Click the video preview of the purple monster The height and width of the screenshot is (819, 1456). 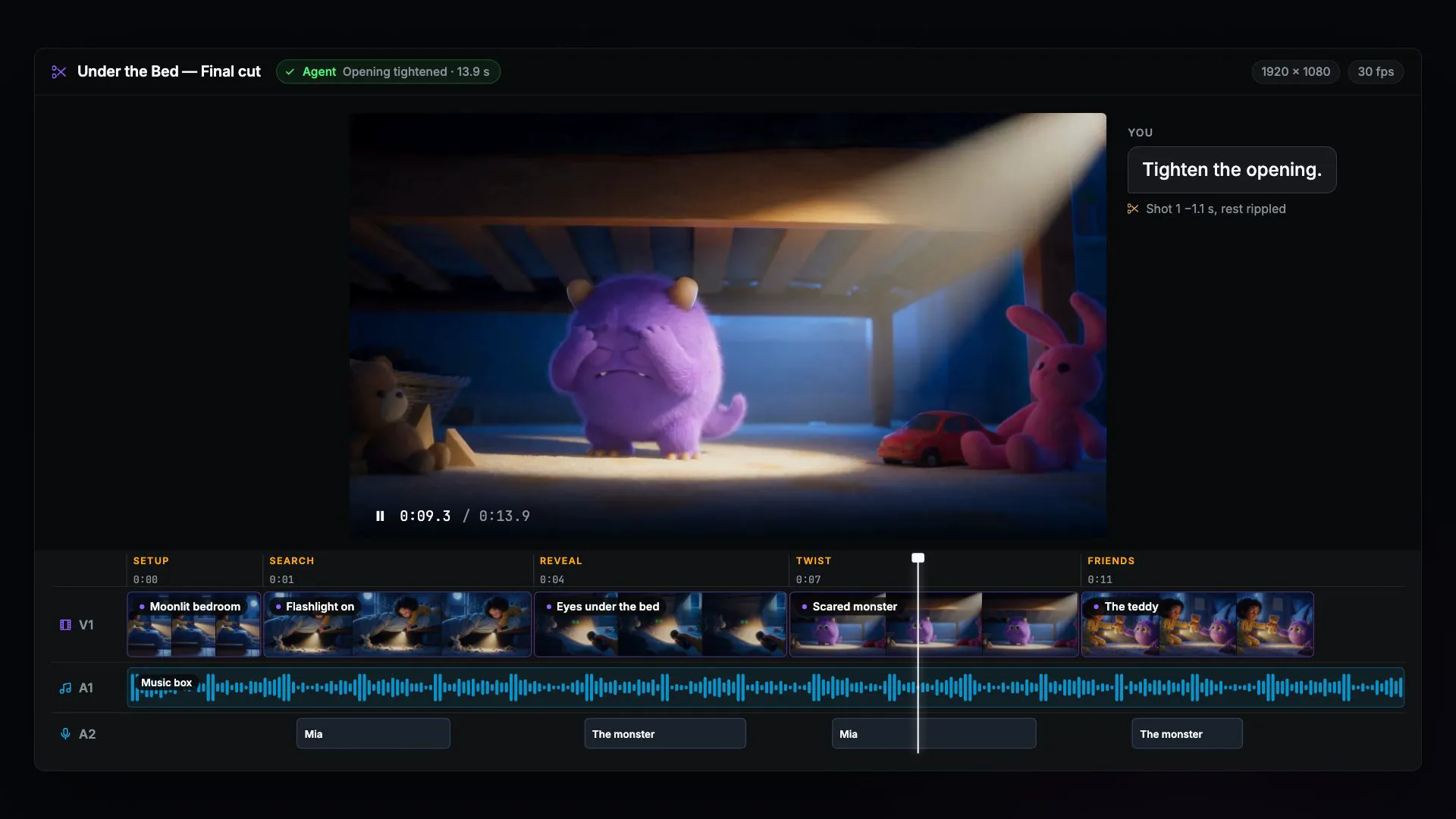727,325
